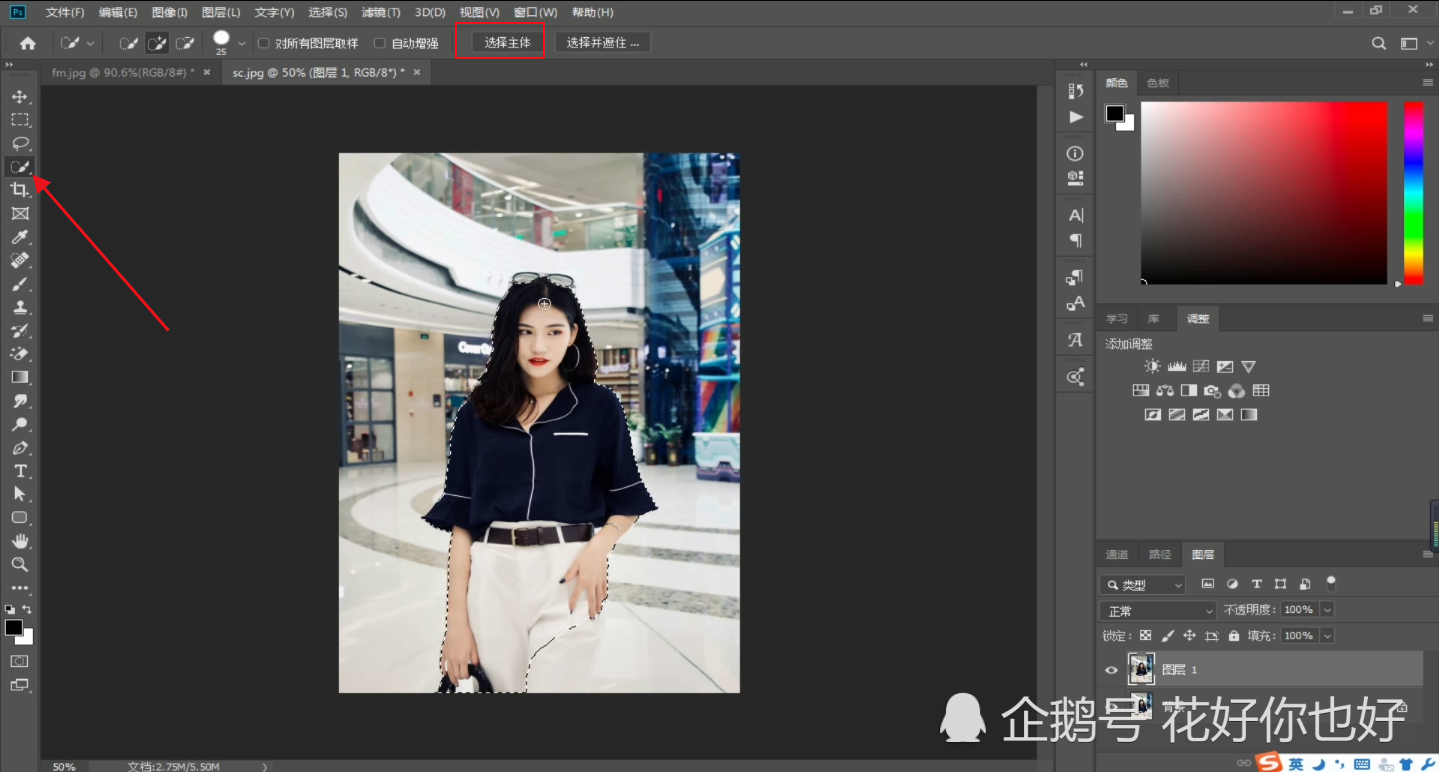The image size is (1439, 772).
Task: Hide 图层 1 via eye icon
Action: click(1111, 670)
